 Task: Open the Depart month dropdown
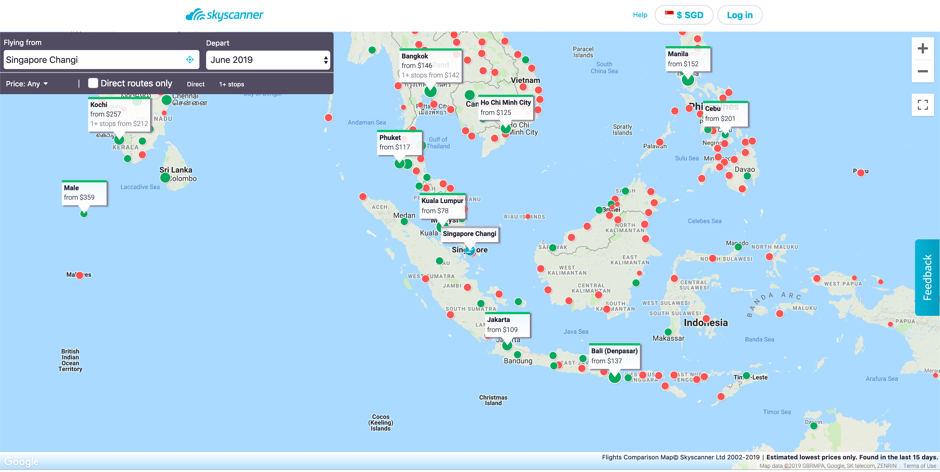[x=267, y=60]
